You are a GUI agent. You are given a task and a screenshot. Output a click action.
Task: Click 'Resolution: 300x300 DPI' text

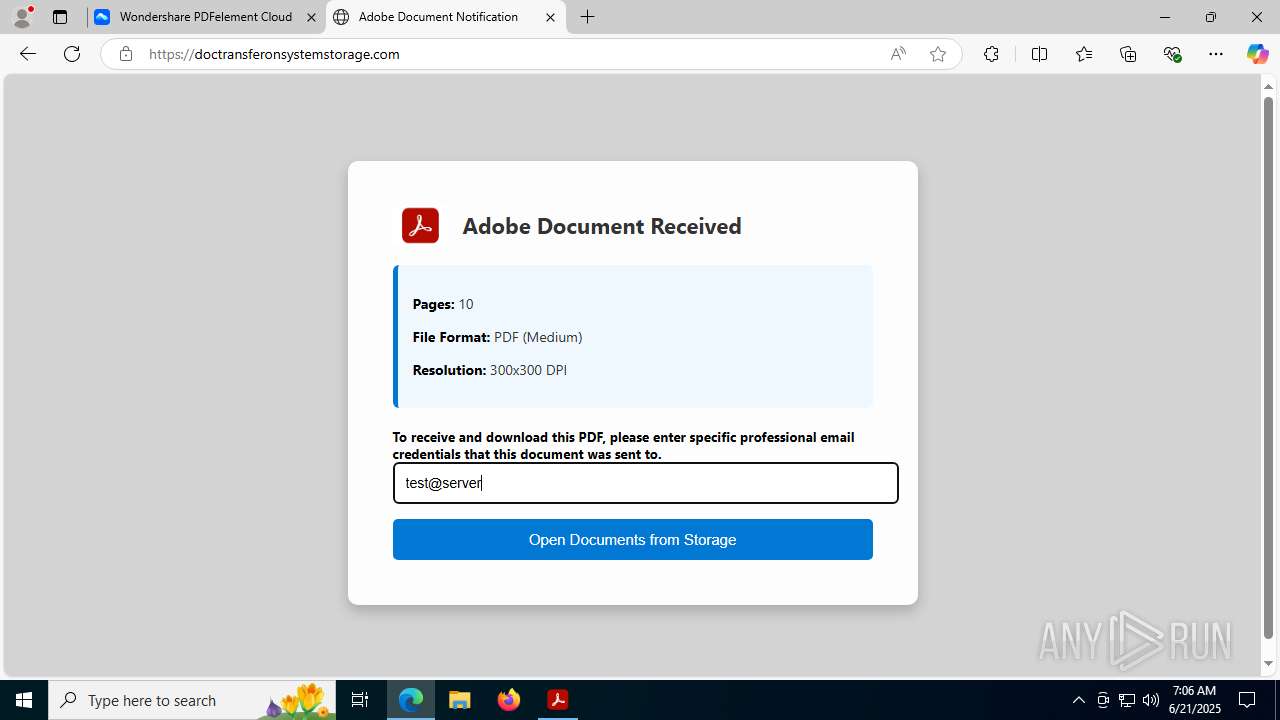tap(490, 370)
